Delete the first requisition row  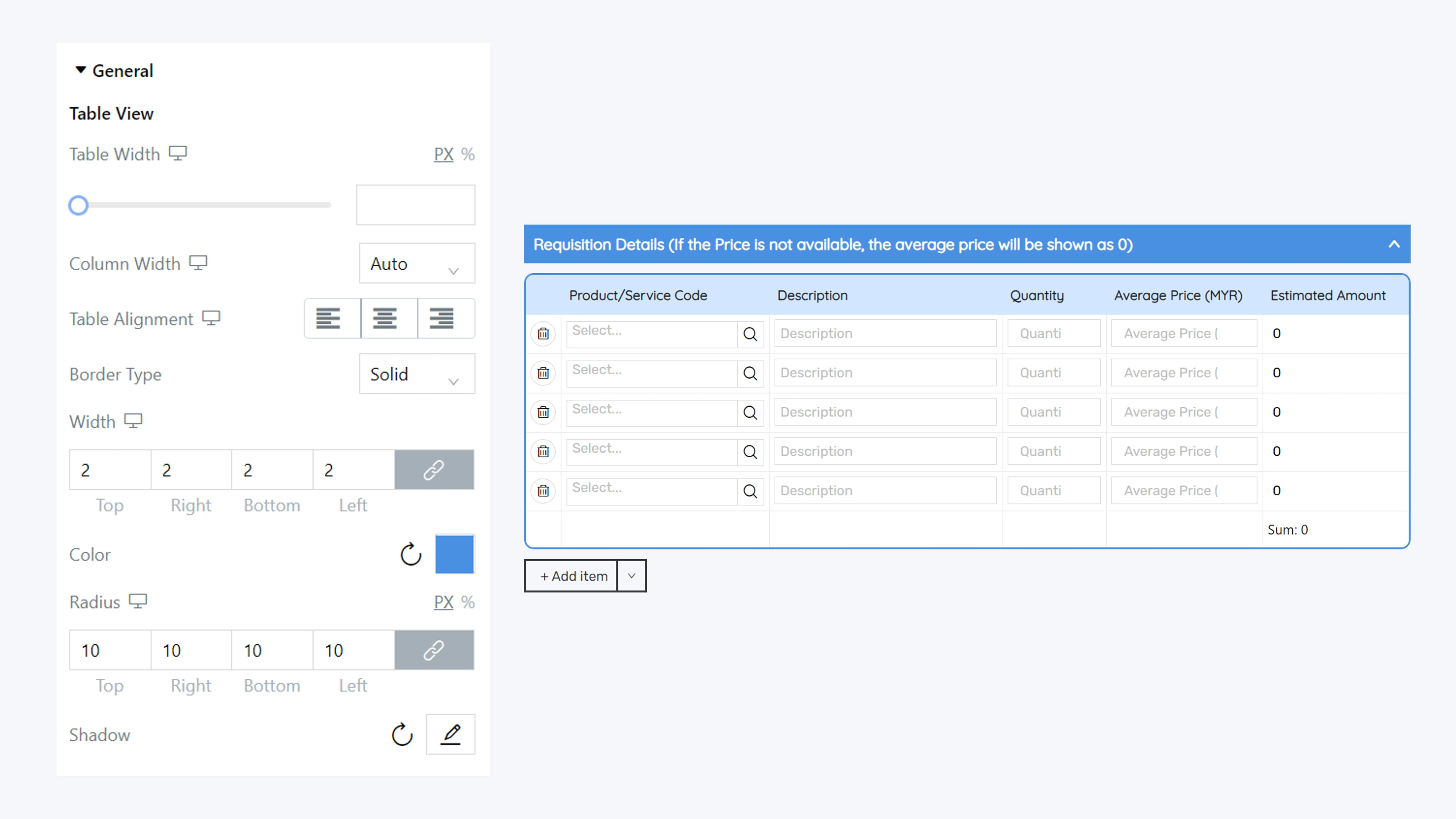point(543,334)
